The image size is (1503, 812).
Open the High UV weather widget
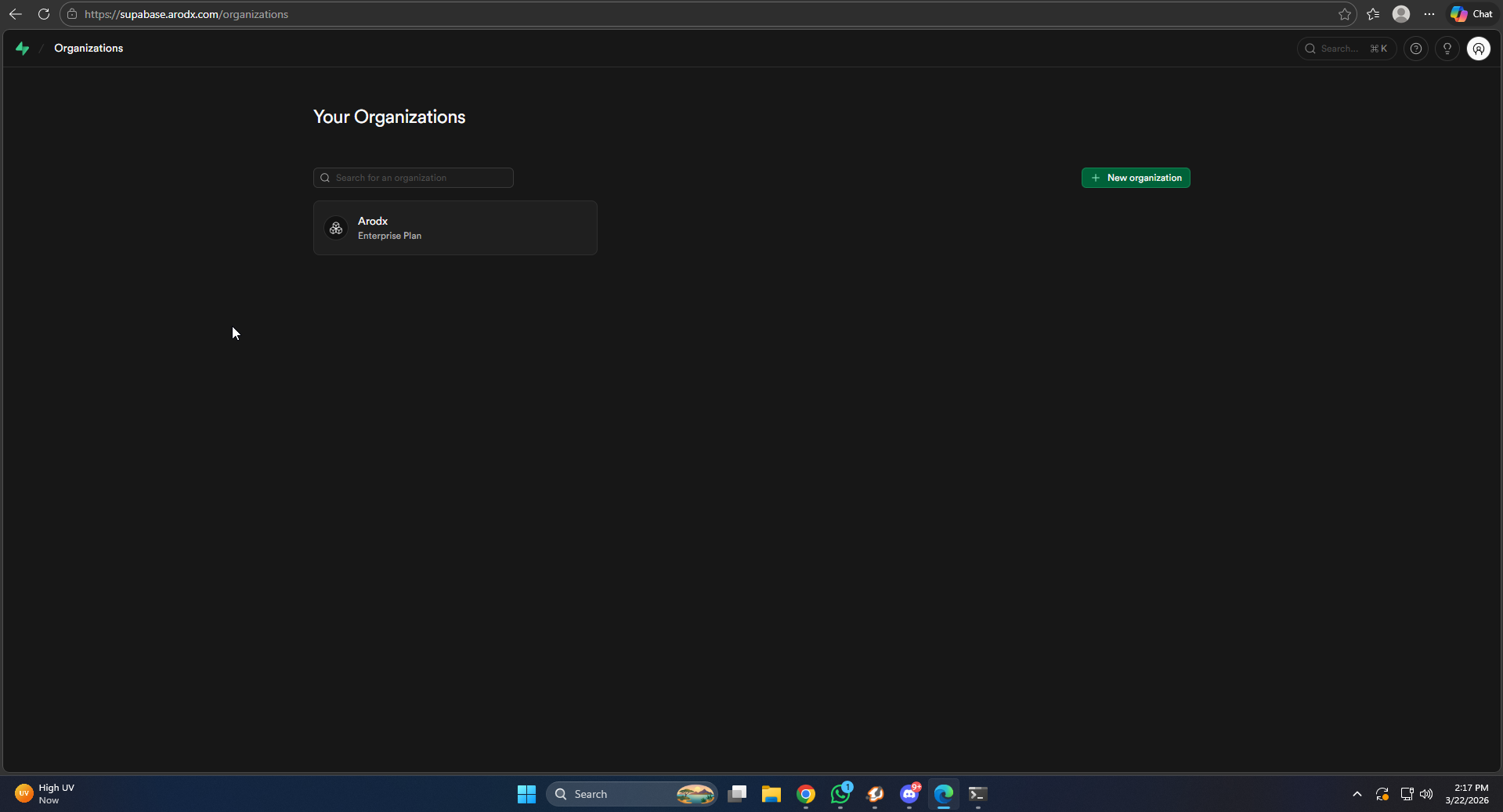pos(45,794)
